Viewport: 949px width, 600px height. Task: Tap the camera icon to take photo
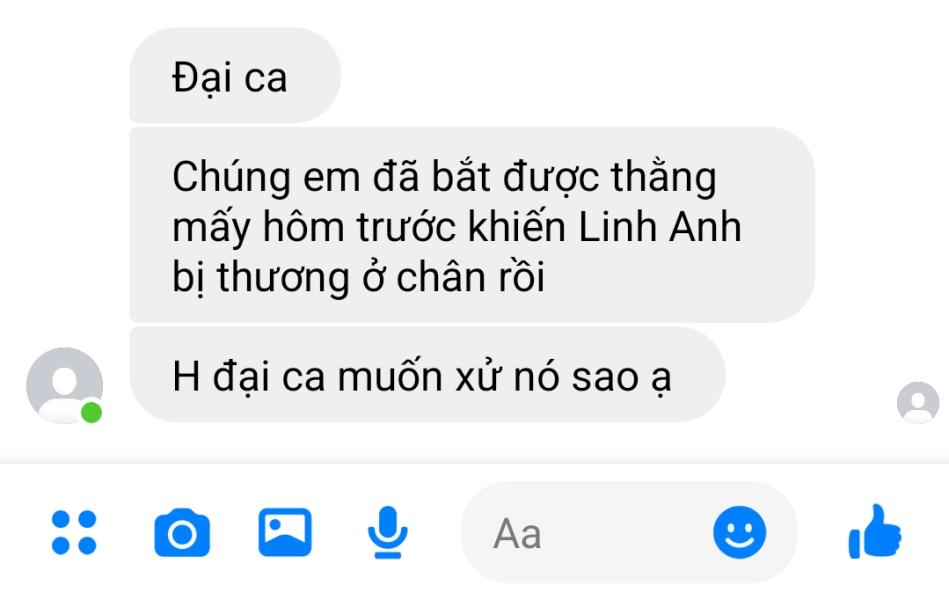pos(182,533)
